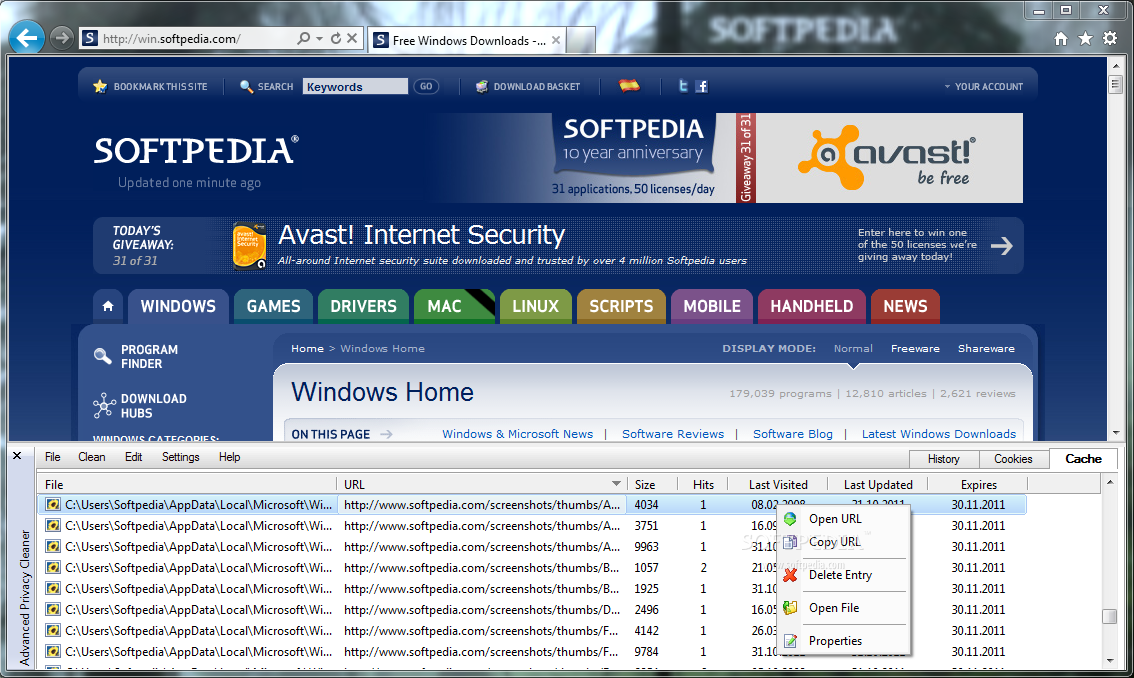Viewport: 1134px width, 678px height.
Task: Open the new blank browser tab
Action: point(581,41)
